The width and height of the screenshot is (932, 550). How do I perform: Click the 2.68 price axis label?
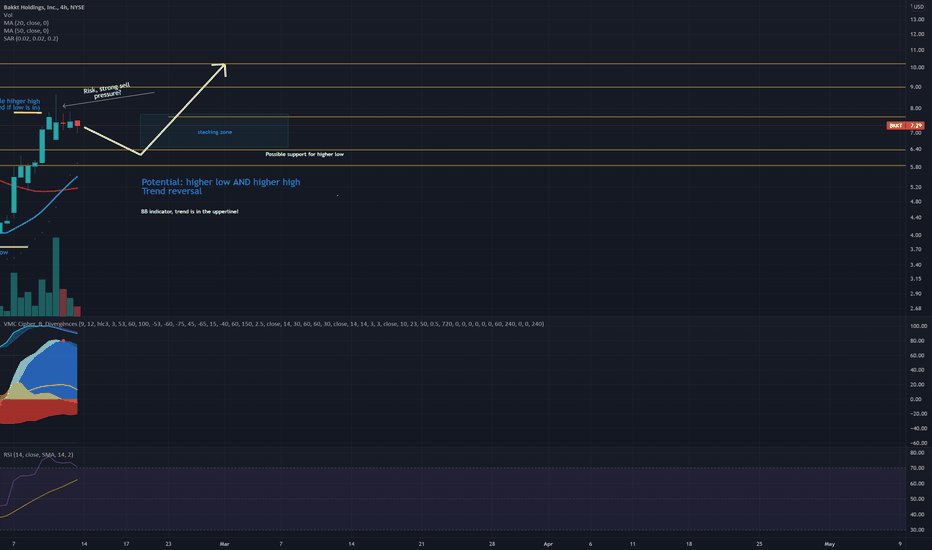(x=916, y=308)
